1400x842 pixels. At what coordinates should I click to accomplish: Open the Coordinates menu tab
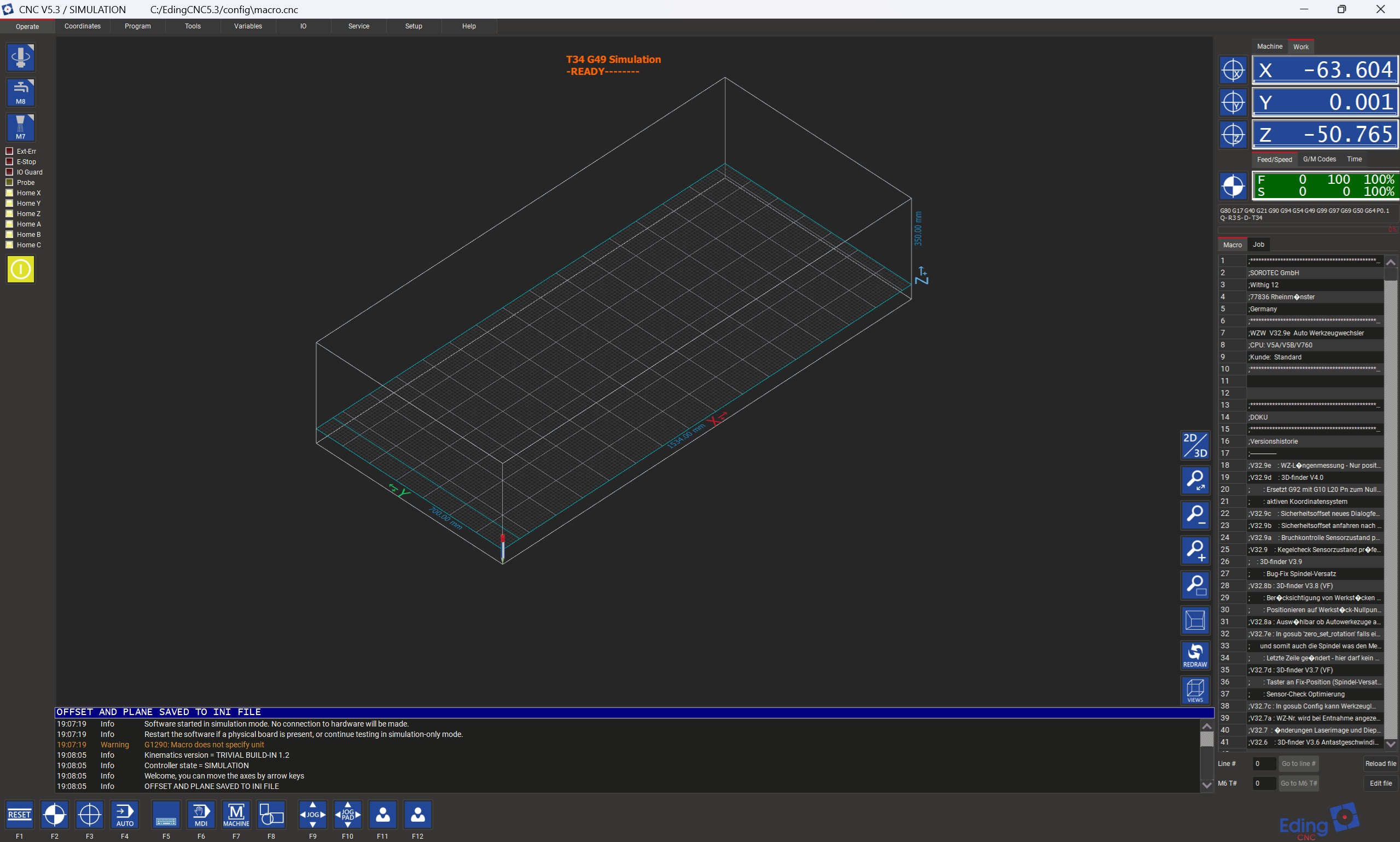coord(82,26)
